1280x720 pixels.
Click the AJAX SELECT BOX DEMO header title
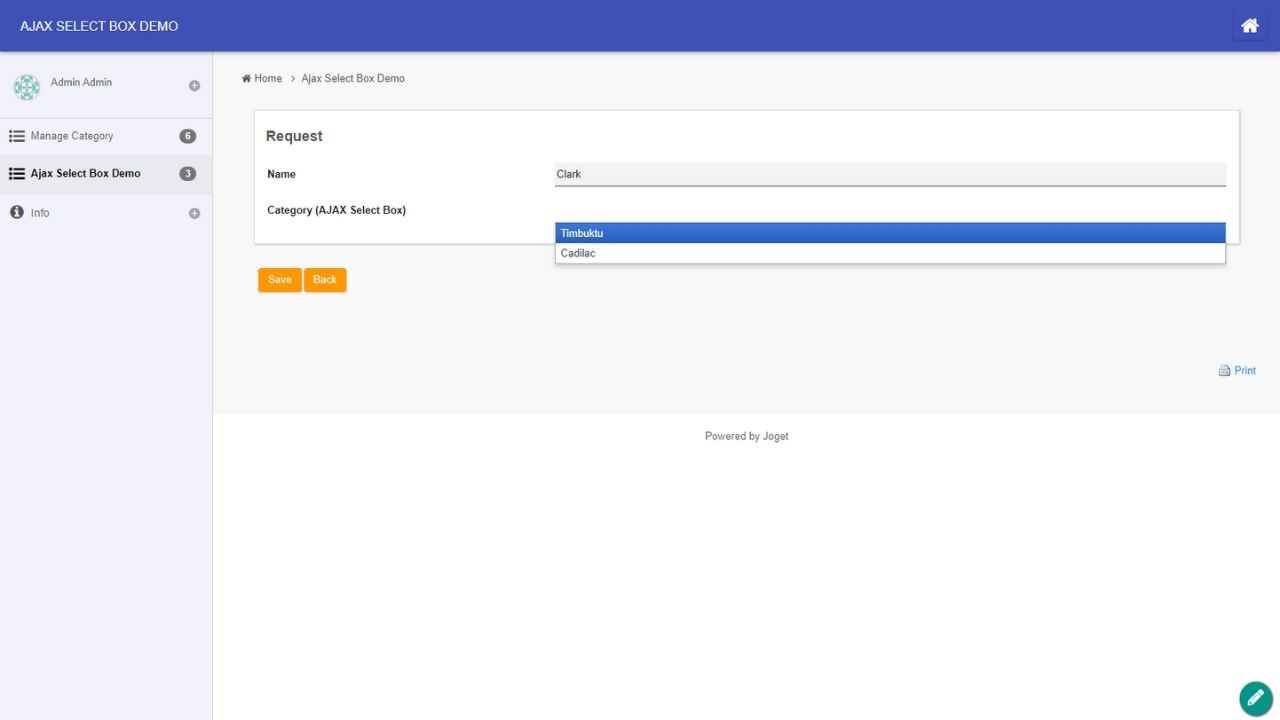tap(99, 26)
